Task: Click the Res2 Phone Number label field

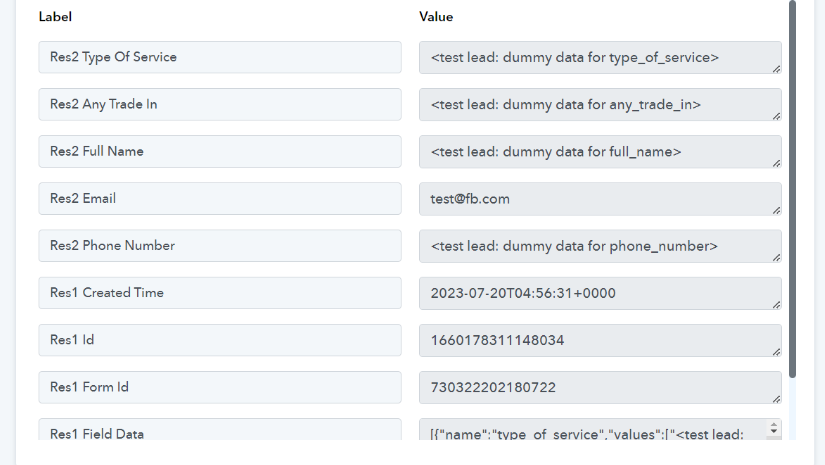Action: tap(220, 246)
